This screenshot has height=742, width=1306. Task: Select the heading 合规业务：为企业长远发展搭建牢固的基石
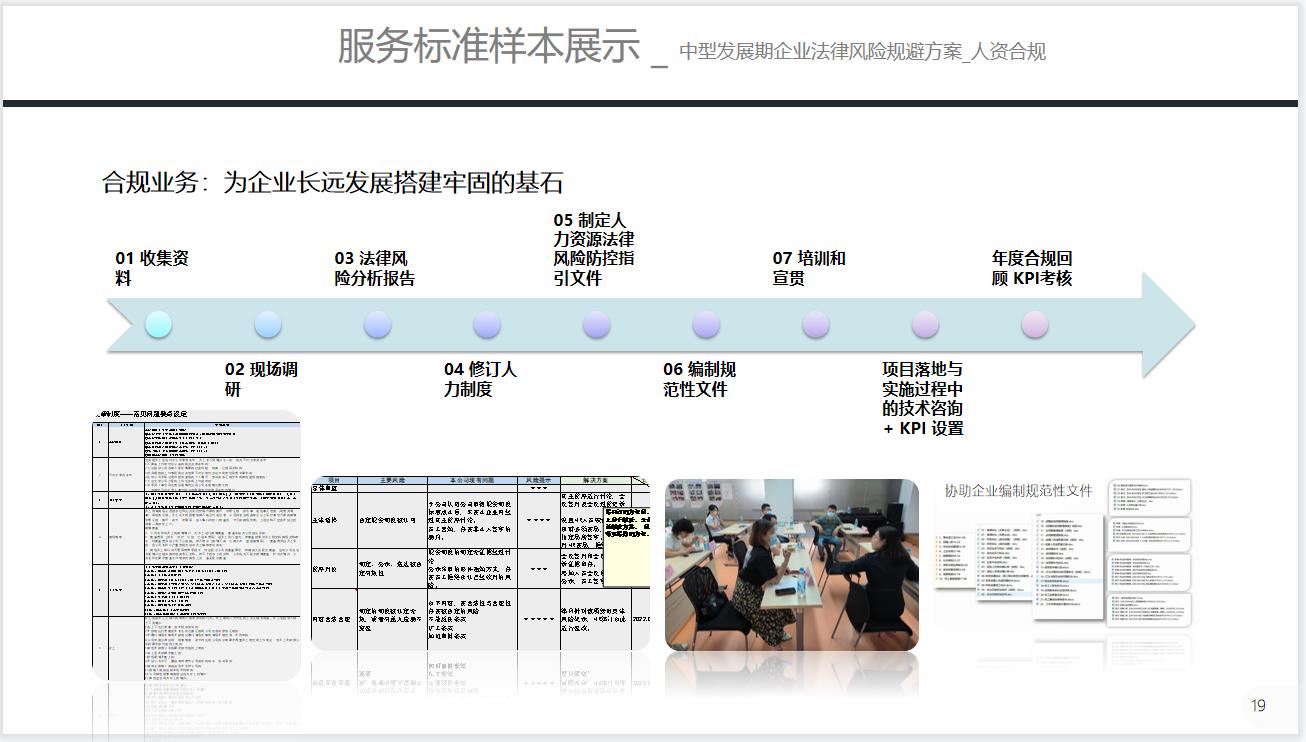coord(333,183)
